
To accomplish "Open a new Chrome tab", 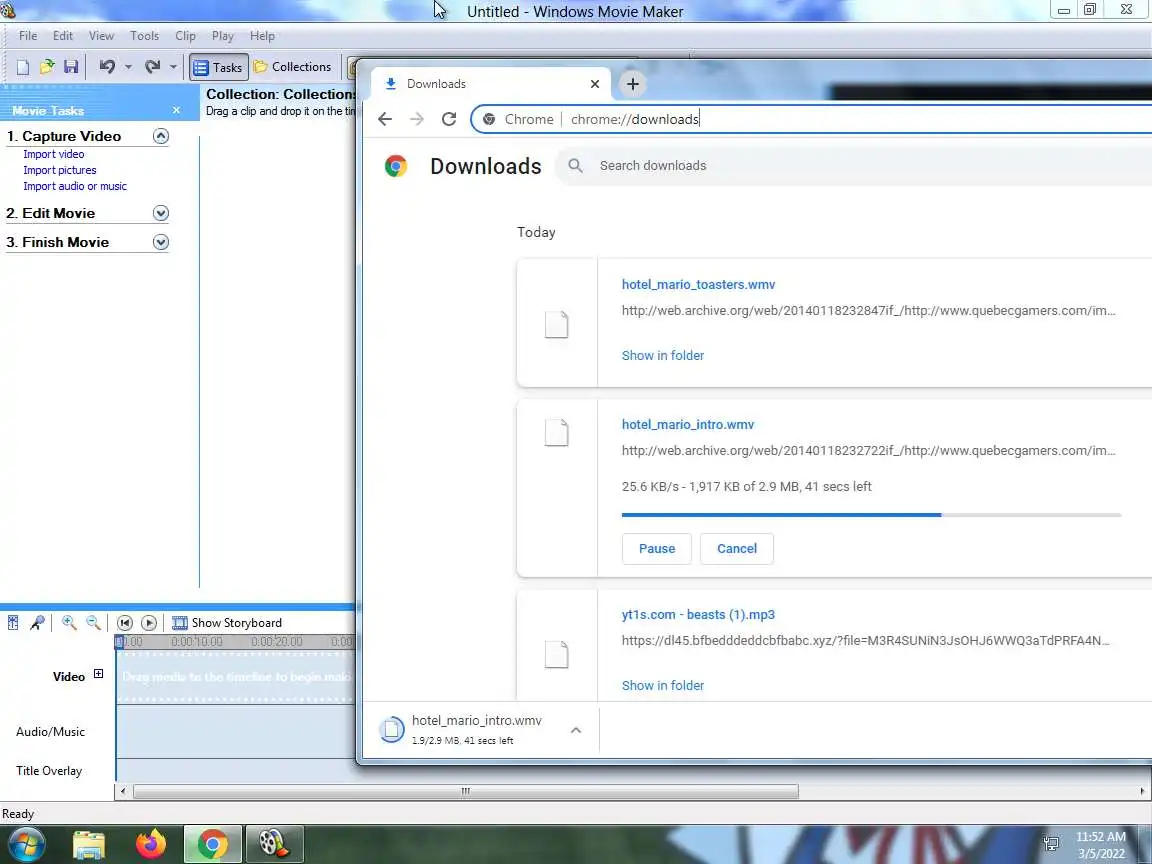I will [x=633, y=84].
